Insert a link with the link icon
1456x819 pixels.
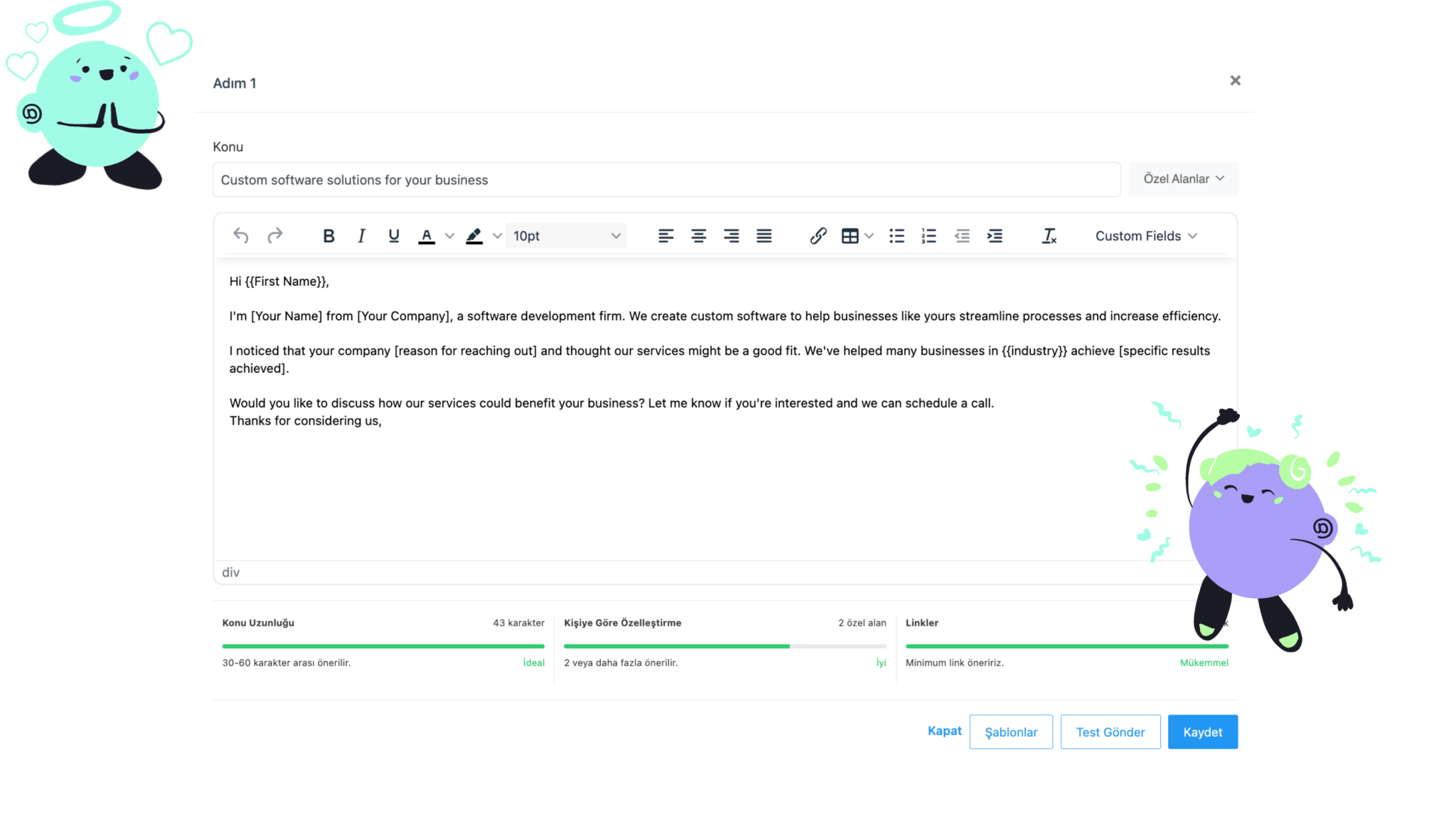(x=818, y=236)
